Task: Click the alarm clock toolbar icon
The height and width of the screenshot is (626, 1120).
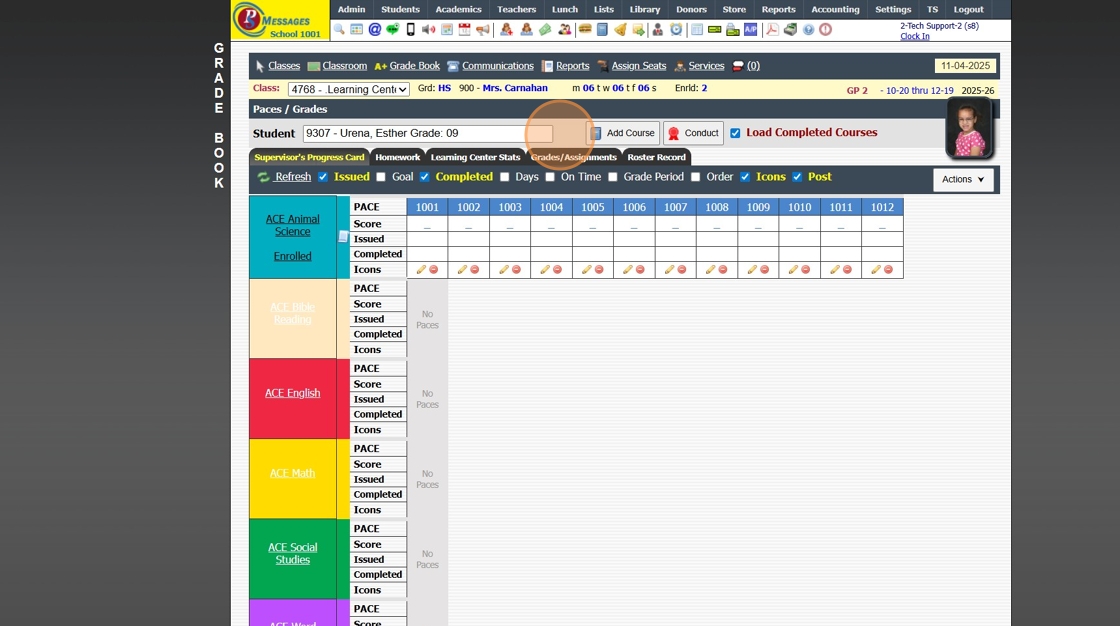Action: (x=676, y=29)
